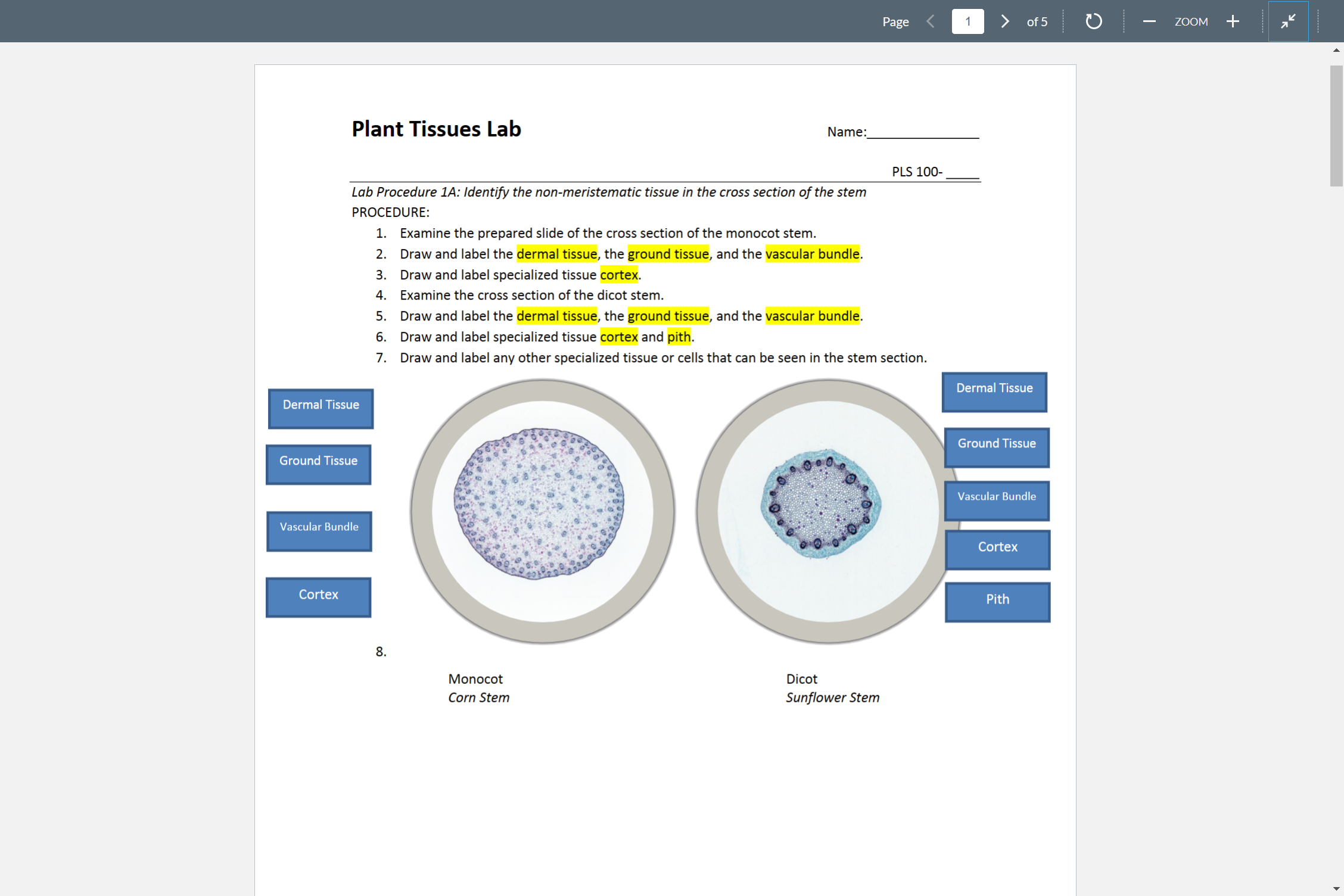Screen dimensions: 1344x896
Task: Click the Vascular Bundle label near the dicot
Action: (x=996, y=500)
